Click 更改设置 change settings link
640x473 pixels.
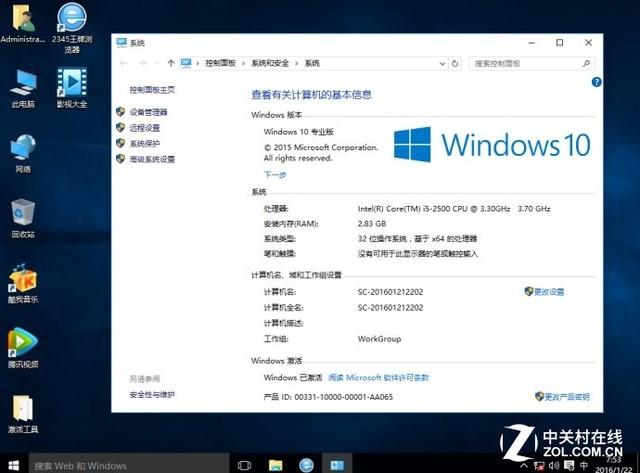(x=549, y=292)
